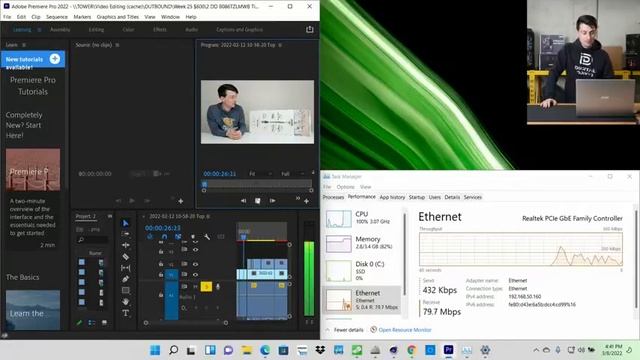The width and height of the screenshot is (640, 360).
Task: Toggle eye visibility for V1 track
Action: point(196,274)
